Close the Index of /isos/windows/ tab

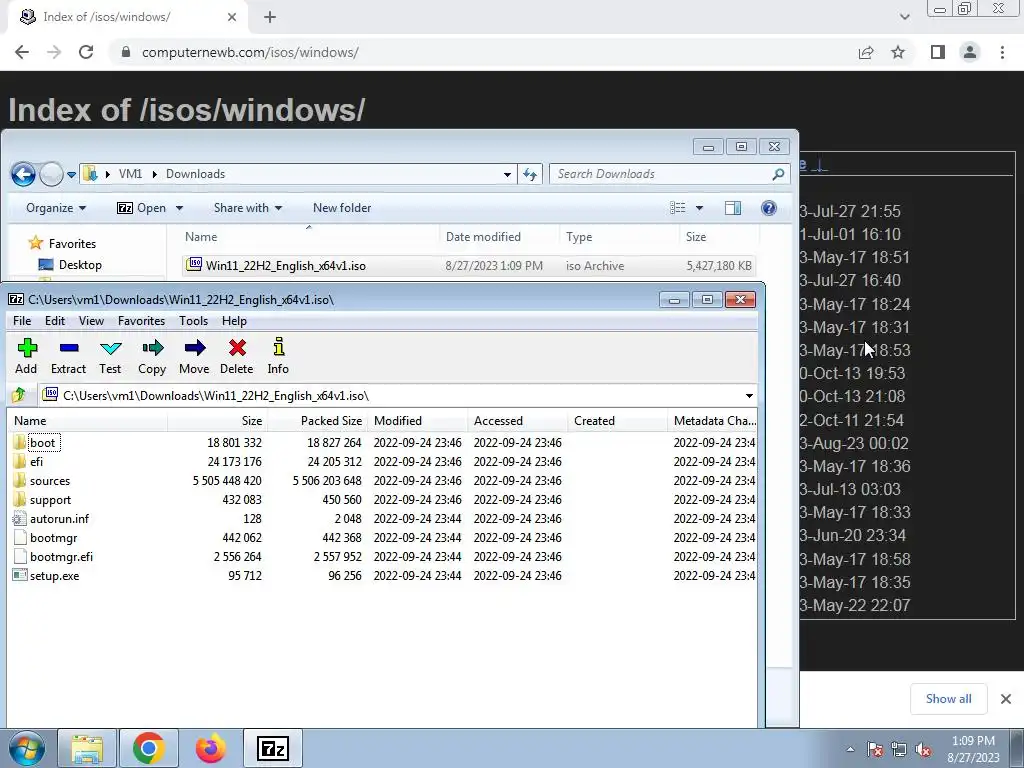click(x=232, y=17)
